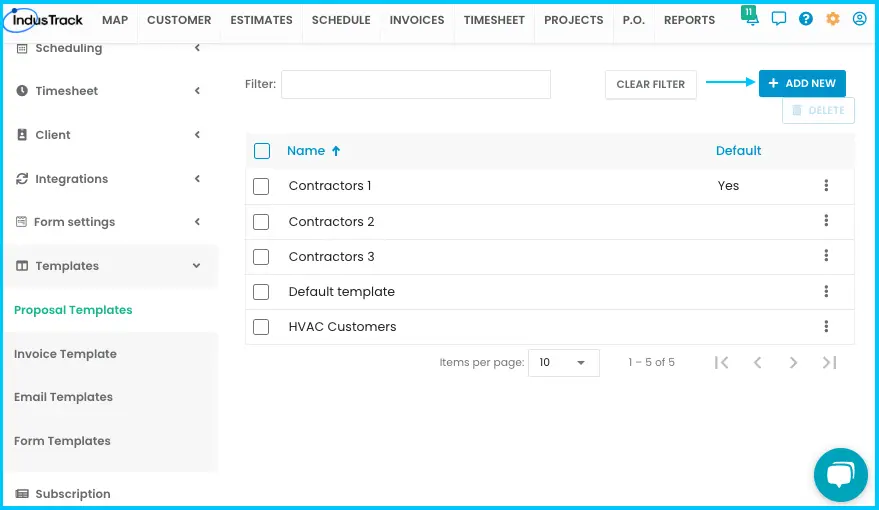This screenshot has width=879, height=510.
Task: Open the chat messages icon in the header
Action: tap(779, 19)
